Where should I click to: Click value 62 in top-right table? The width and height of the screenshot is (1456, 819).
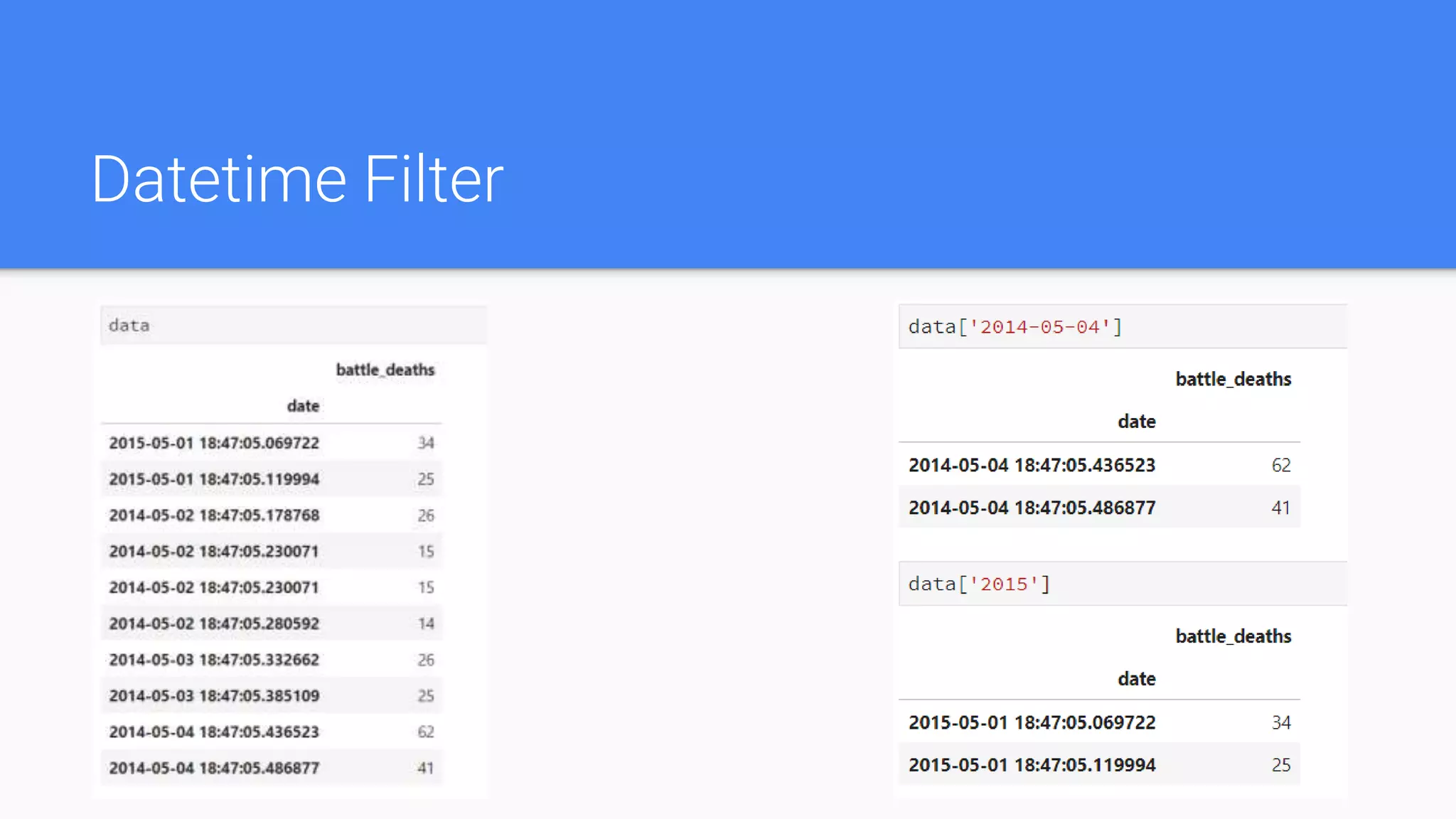1281,465
